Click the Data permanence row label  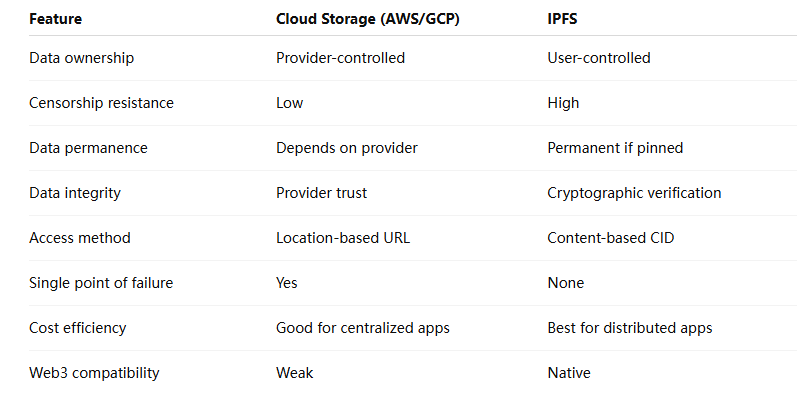click(88, 148)
